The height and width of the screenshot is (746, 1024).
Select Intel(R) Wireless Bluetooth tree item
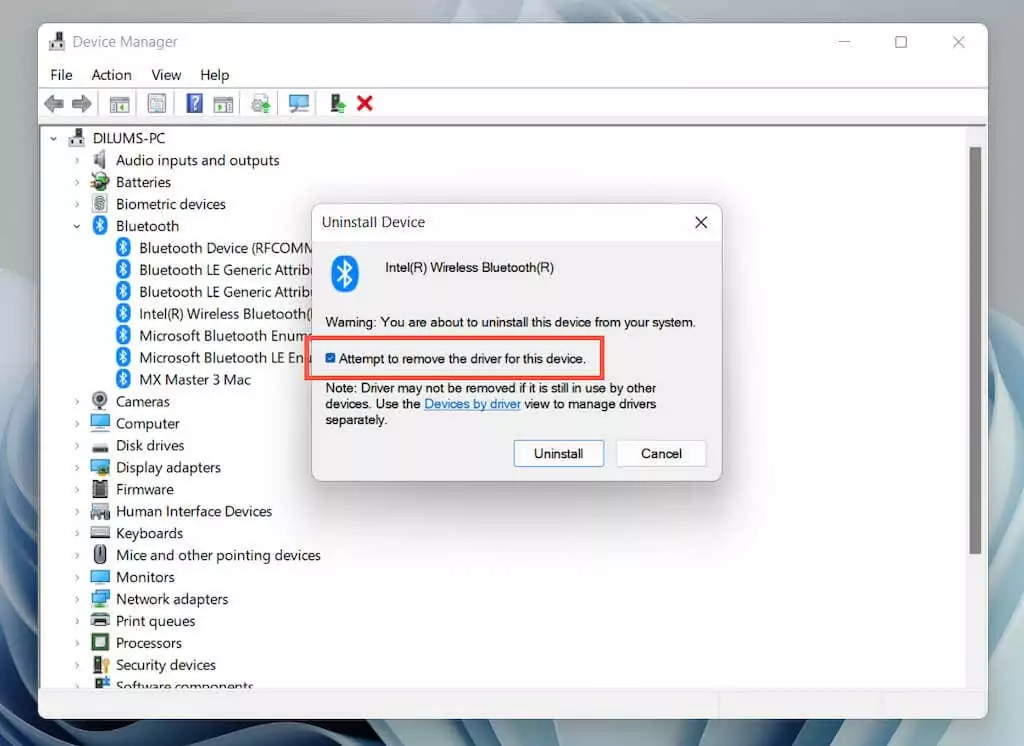(x=225, y=314)
